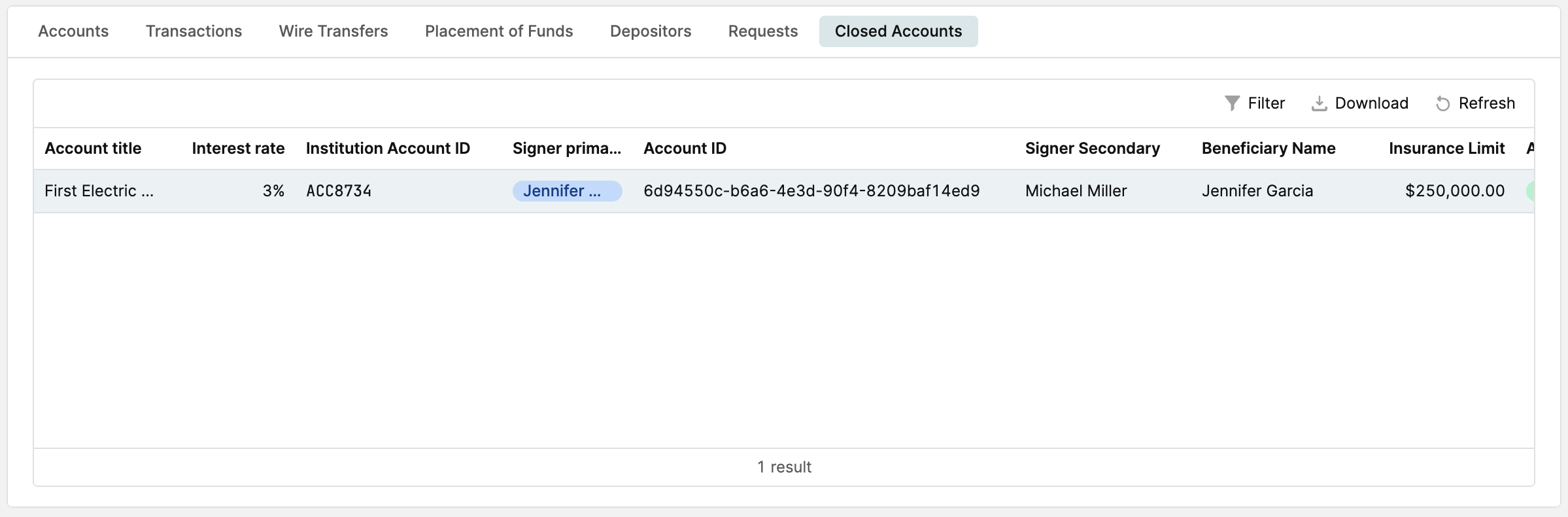Click the Refresh circular arrow icon

(x=1442, y=103)
